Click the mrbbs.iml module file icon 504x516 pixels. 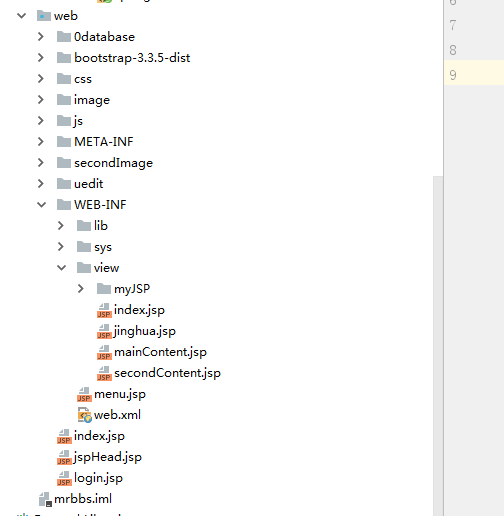[45, 499]
